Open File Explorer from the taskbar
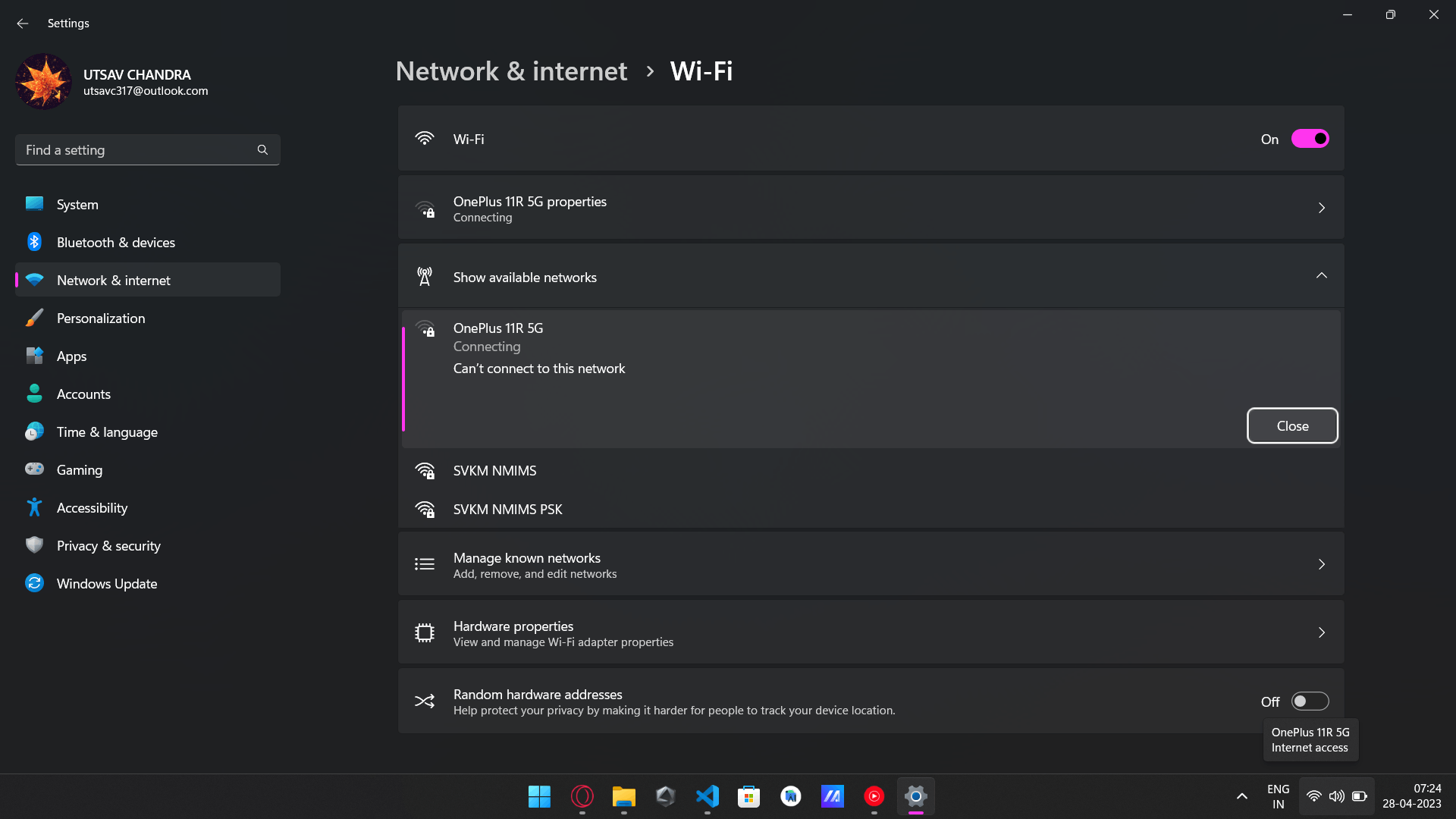This screenshot has width=1456, height=819. click(623, 796)
